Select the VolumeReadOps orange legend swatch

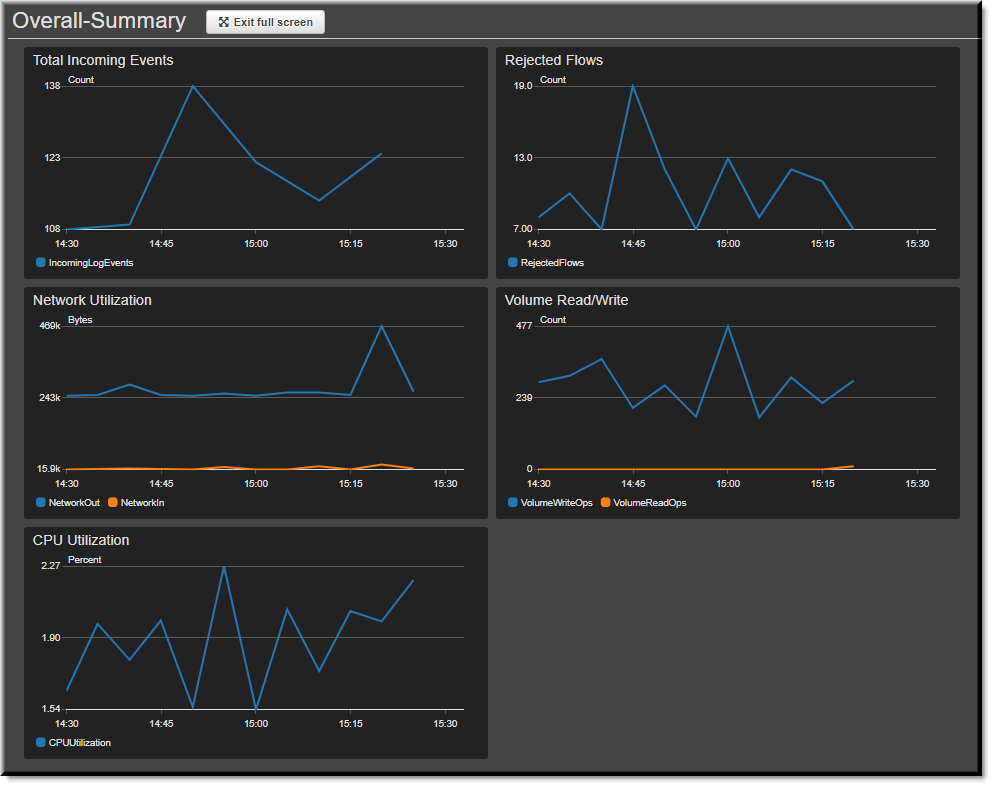point(605,502)
